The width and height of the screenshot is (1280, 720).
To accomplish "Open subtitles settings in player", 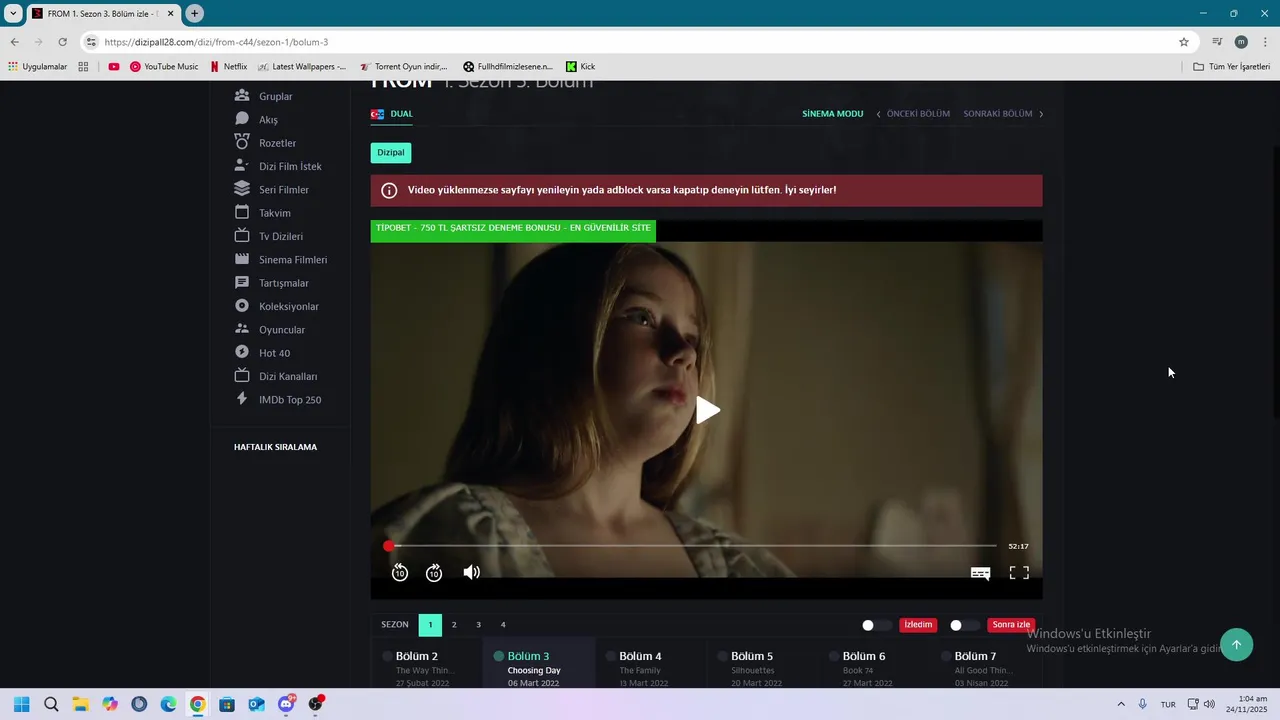I will [x=981, y=573].
